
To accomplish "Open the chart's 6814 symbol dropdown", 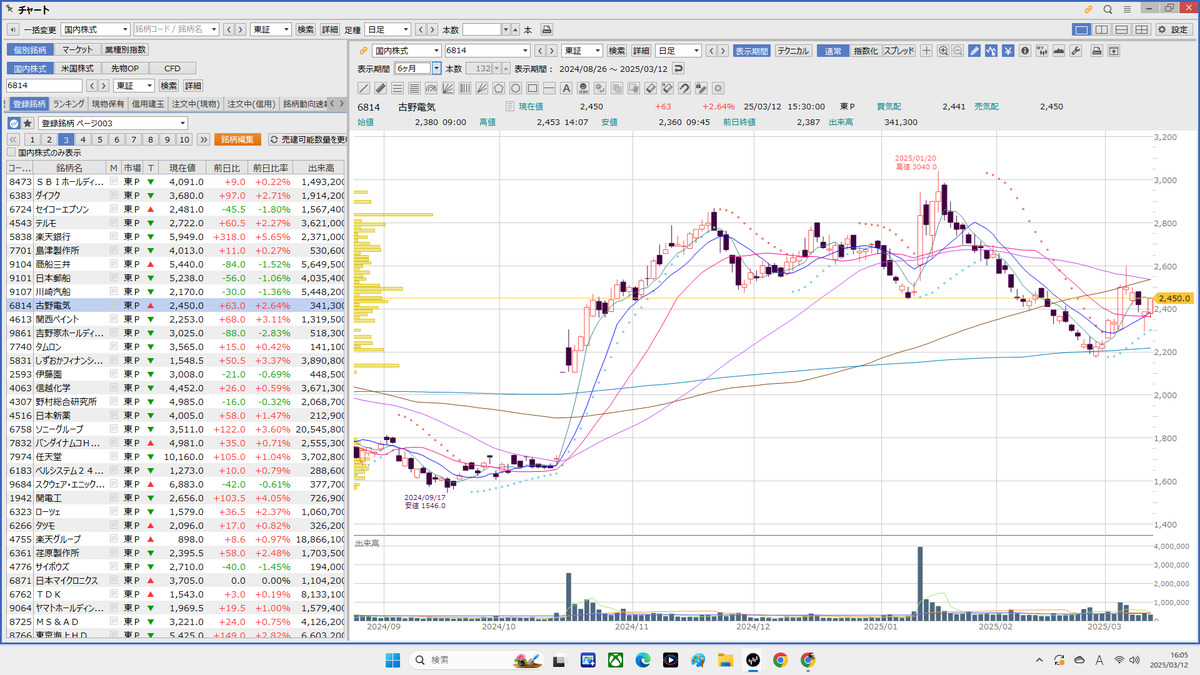I will [524, 51].
